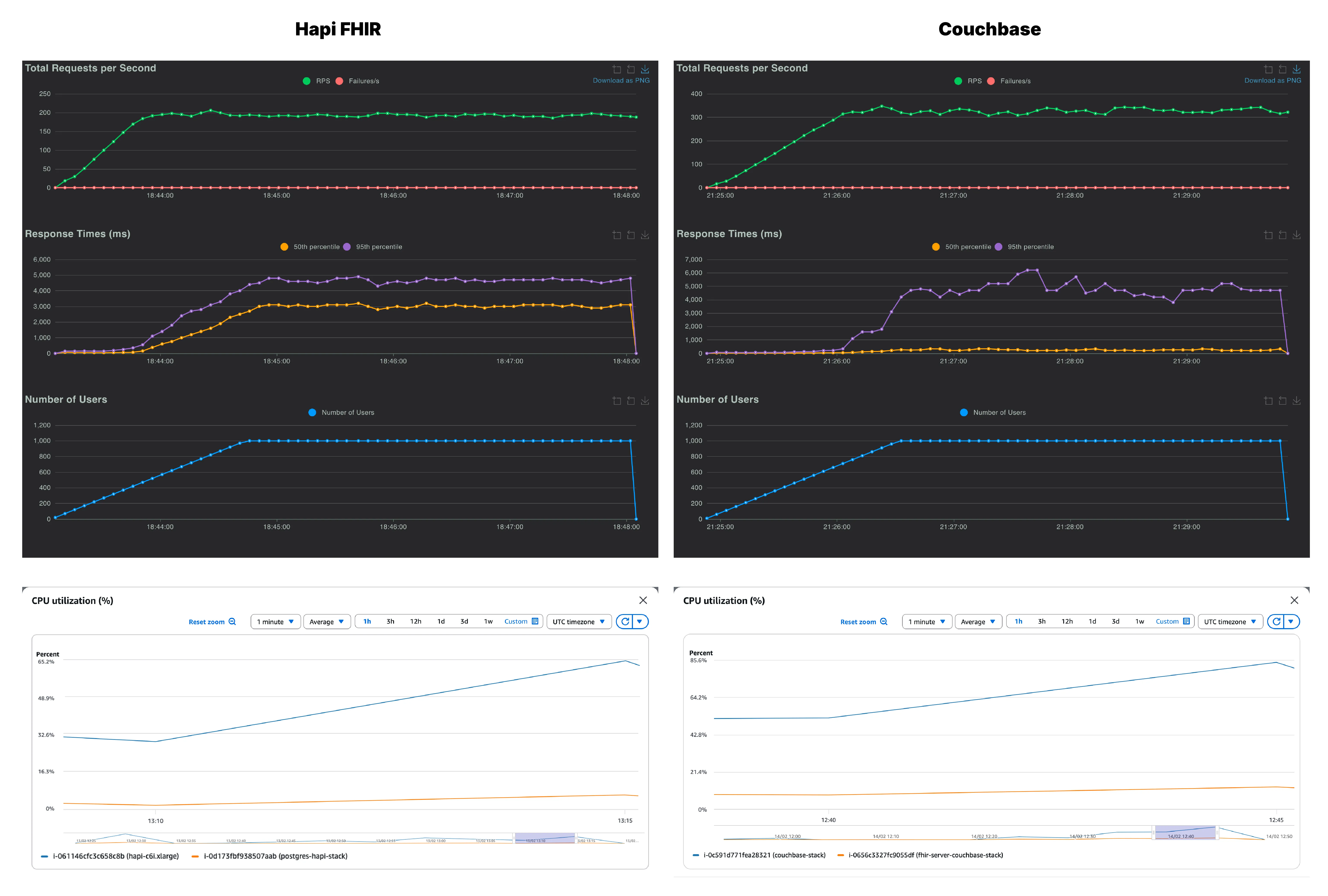
Task: Click Reset zoom magnifier in Couchbase CPU panel
Action: pos(884,622)
